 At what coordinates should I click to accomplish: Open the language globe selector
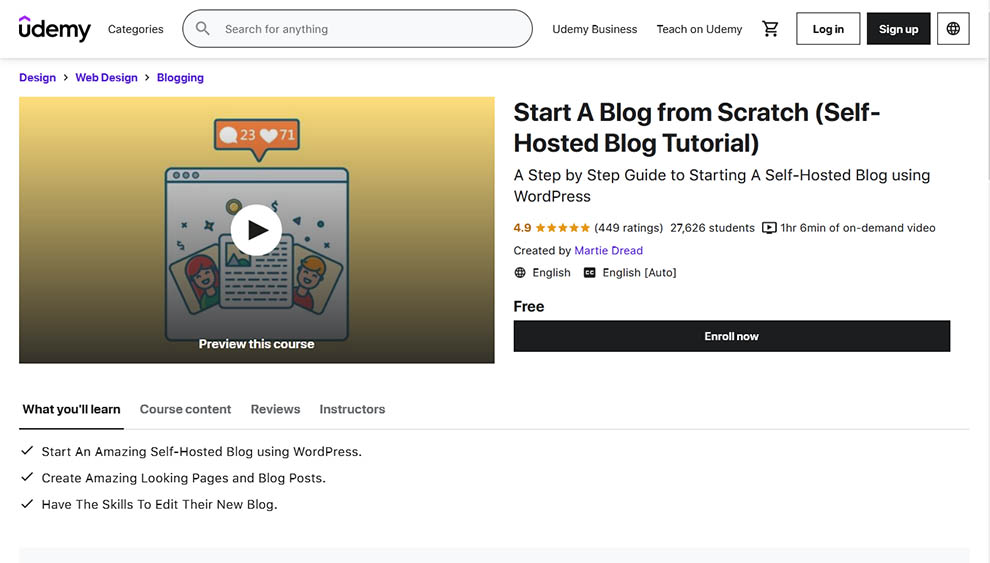point(953,29)
